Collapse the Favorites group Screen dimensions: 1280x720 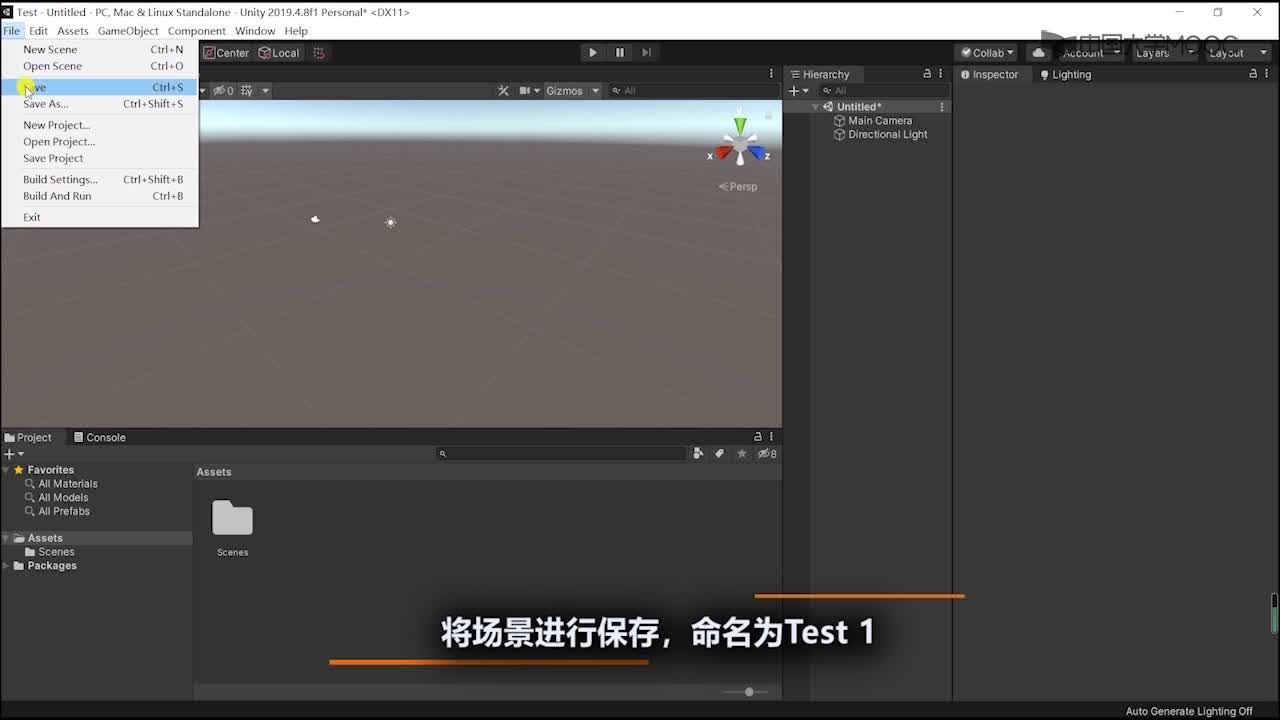[7, 470]
